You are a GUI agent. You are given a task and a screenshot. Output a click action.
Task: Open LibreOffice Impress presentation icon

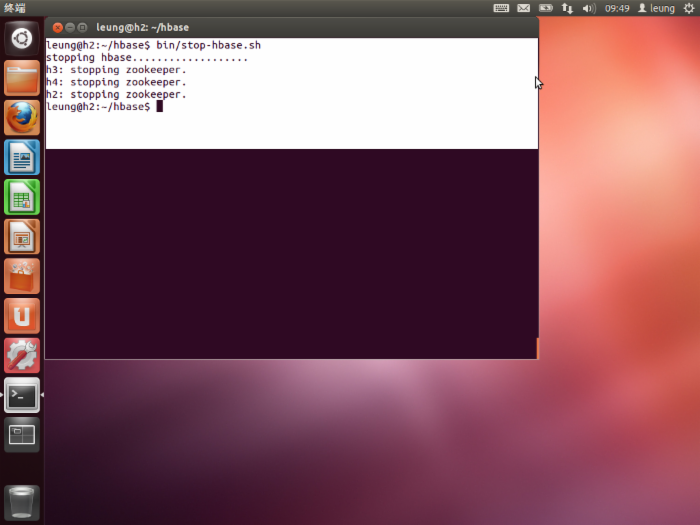click(x=21, y=237)
